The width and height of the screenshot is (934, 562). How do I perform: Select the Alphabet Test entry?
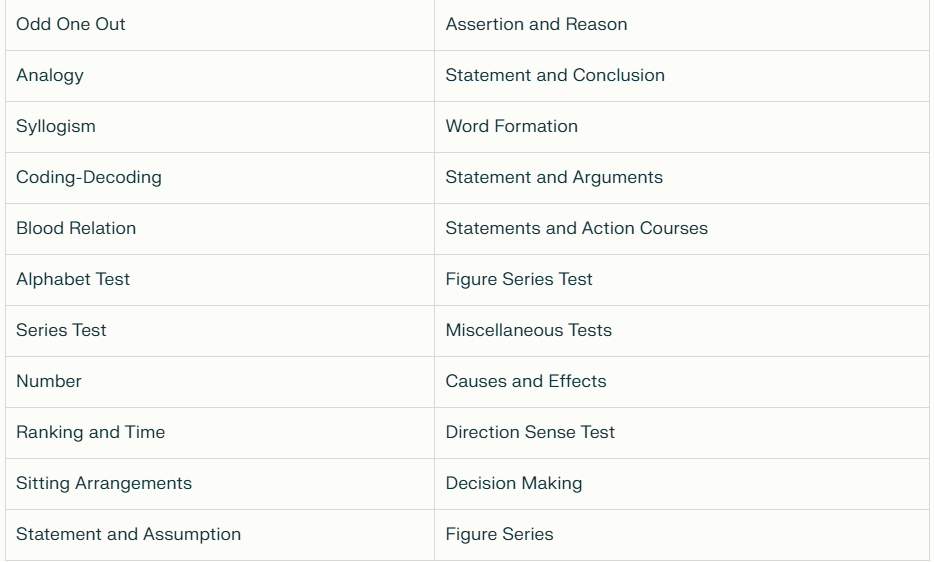pos(220,280)
